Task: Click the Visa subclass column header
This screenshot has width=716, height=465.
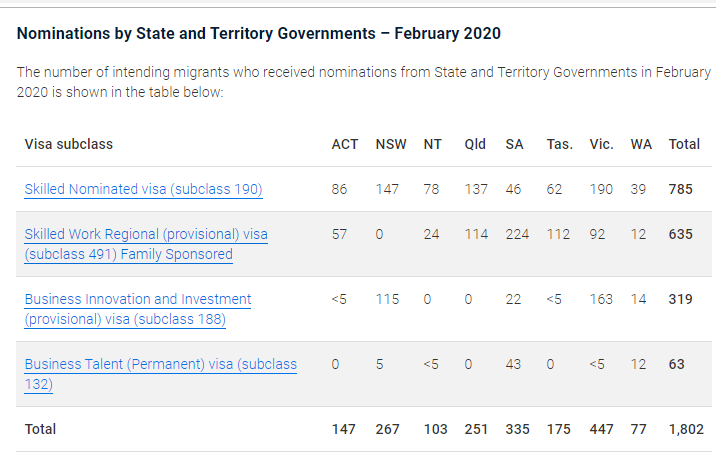Action: (68, 144)
